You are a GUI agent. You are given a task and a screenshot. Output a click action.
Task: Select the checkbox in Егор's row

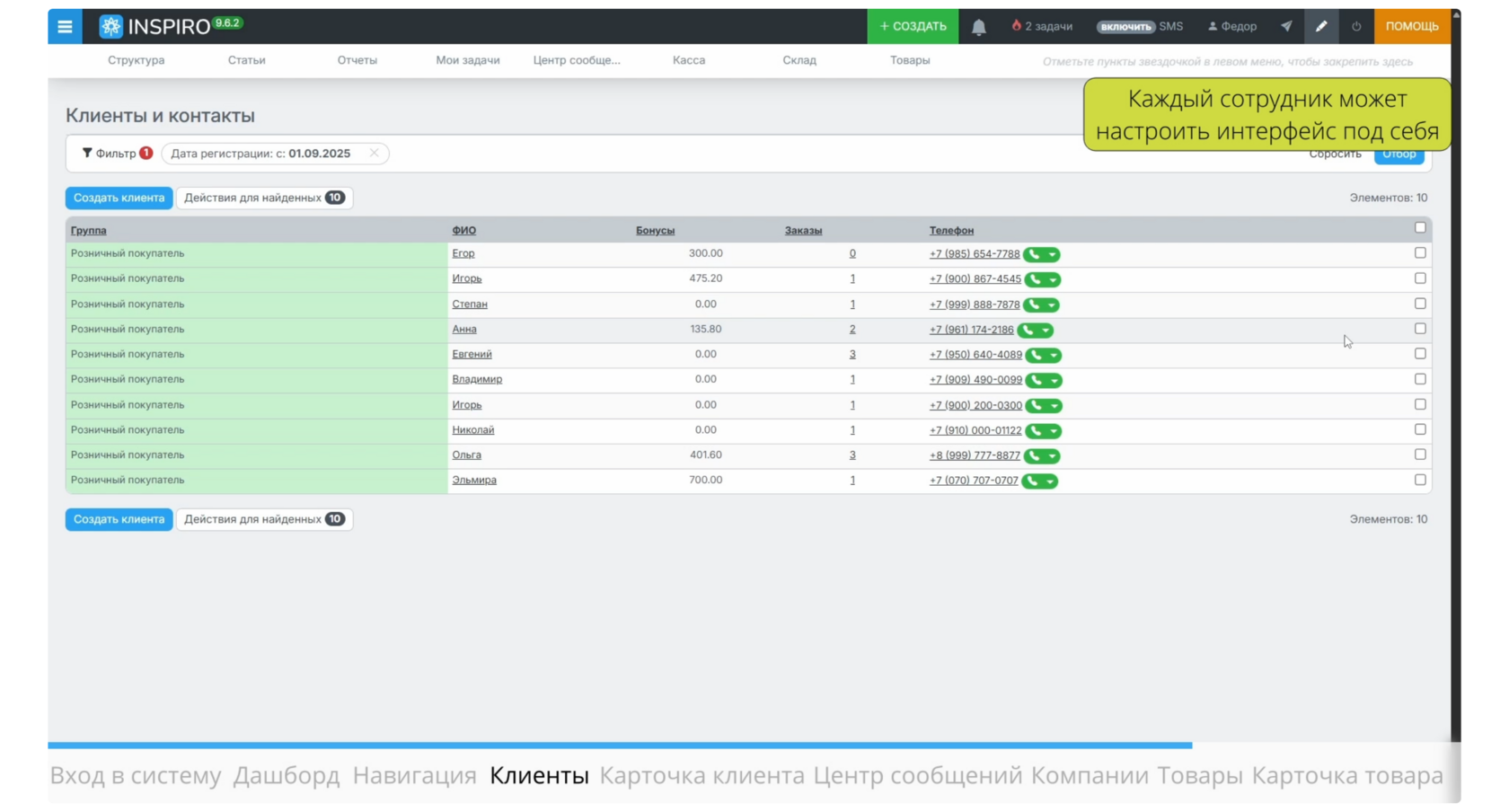(1420, 253)
